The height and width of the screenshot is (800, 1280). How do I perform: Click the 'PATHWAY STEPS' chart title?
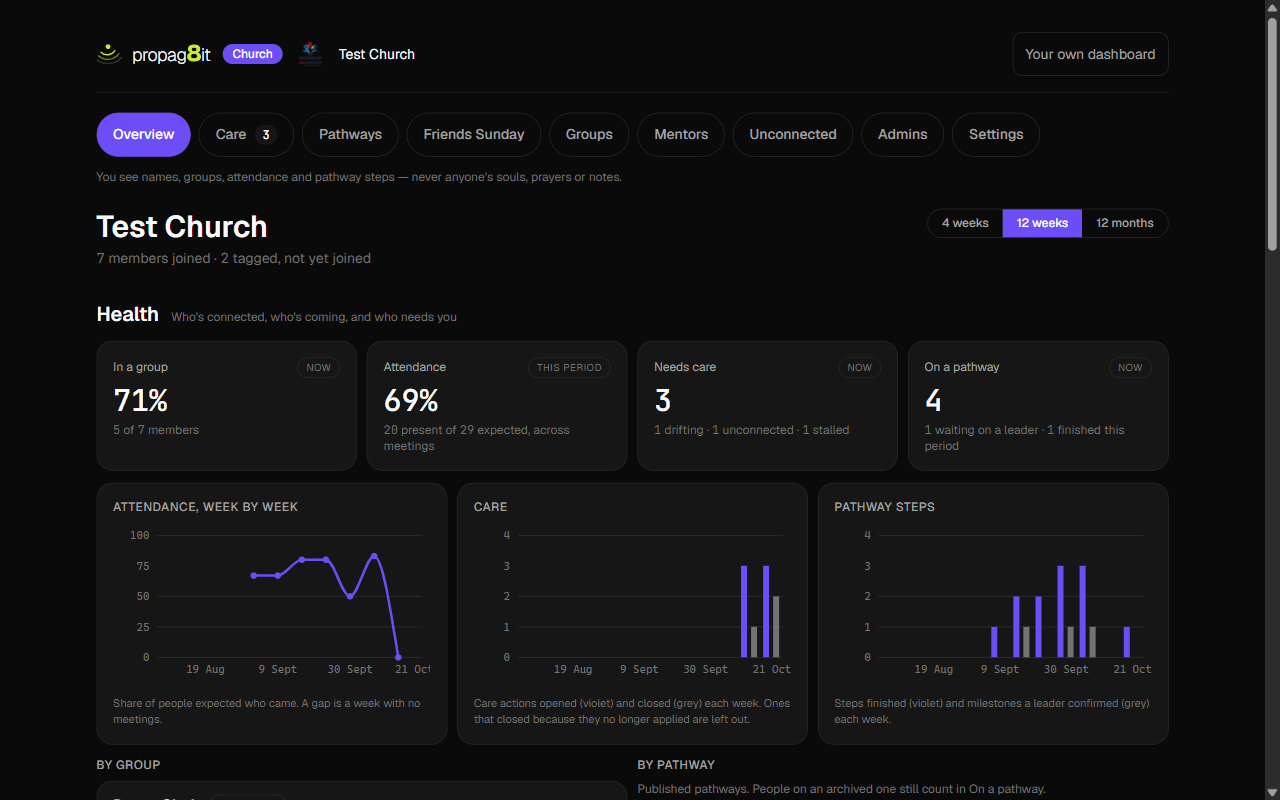[x=885, y=507]
